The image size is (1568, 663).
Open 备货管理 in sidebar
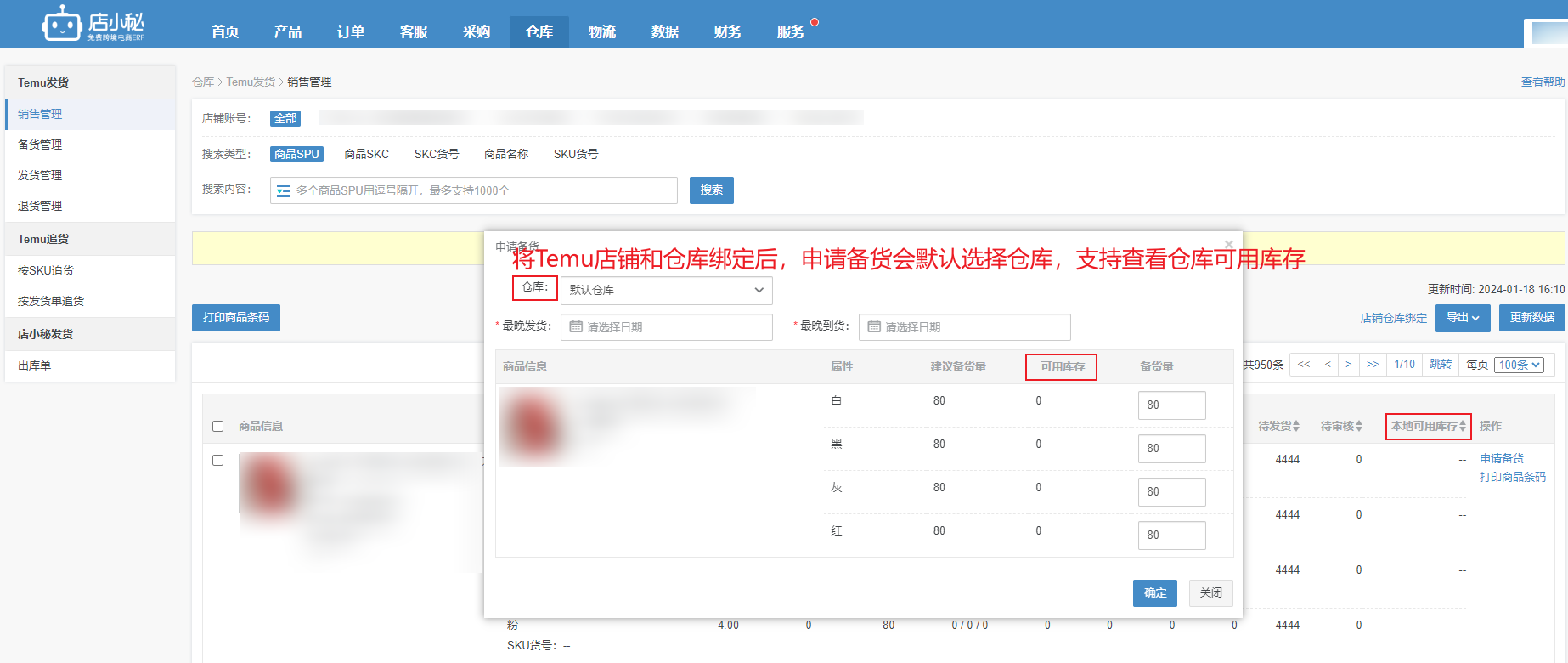[x=90, y=144]
